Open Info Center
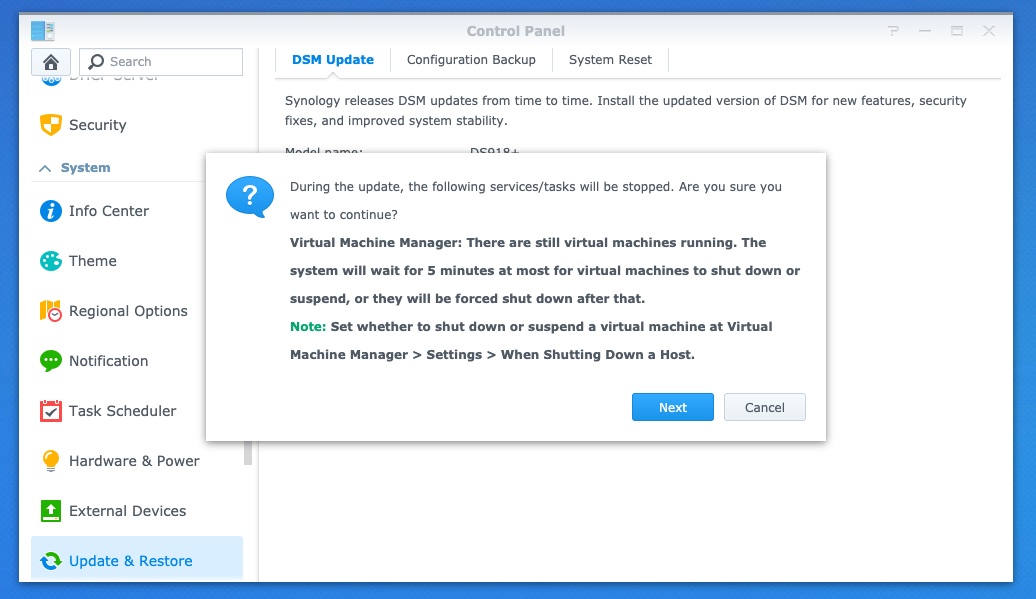This screenshot has height=599, width=1036. (109, 211)
